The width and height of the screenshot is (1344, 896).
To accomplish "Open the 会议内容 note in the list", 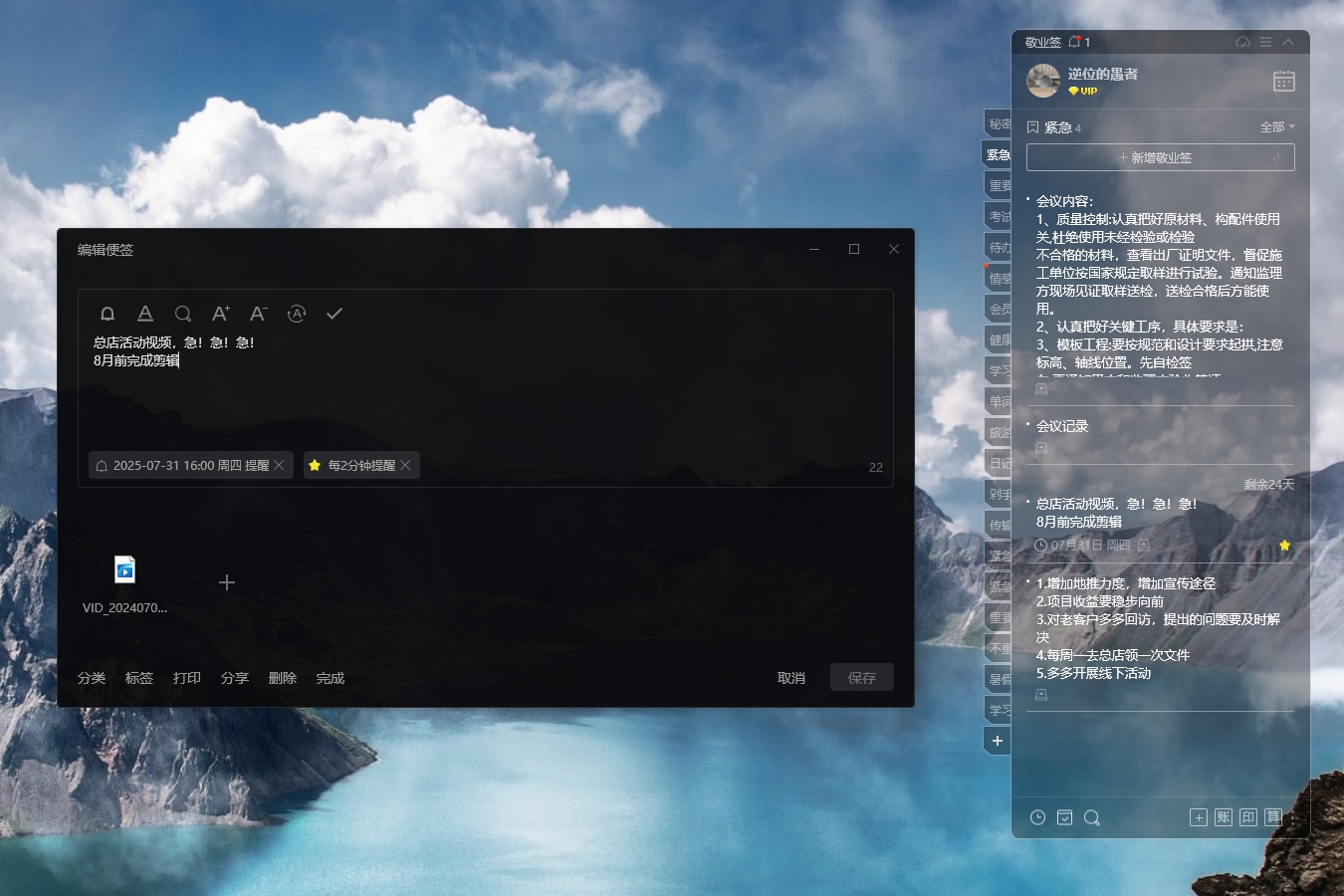I will coord(1161,284).
